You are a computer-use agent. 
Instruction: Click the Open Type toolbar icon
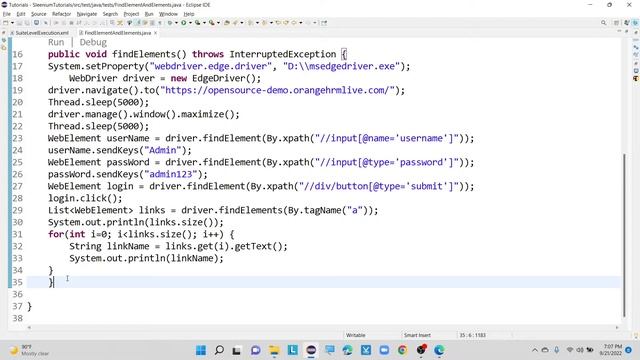[x=227, y=23]
